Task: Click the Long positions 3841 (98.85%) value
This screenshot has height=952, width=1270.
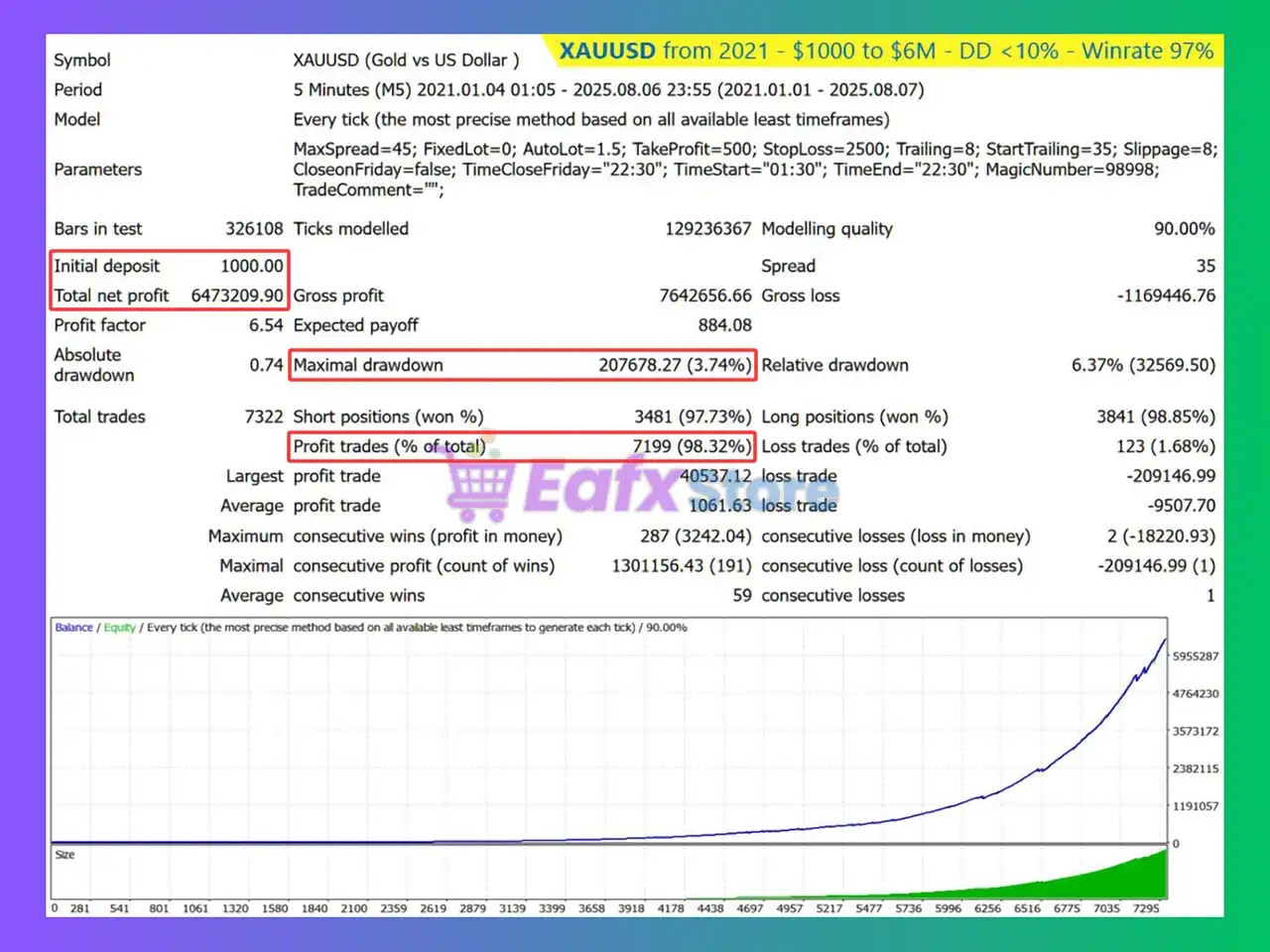Action: point(1155,416)
